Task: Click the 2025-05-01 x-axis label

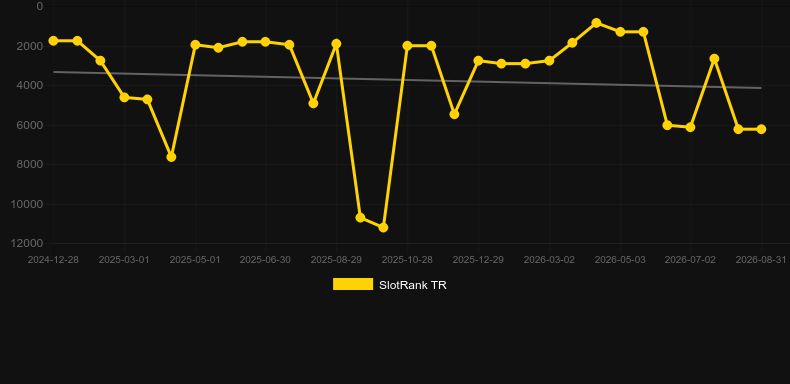Action: coord(195,260)
